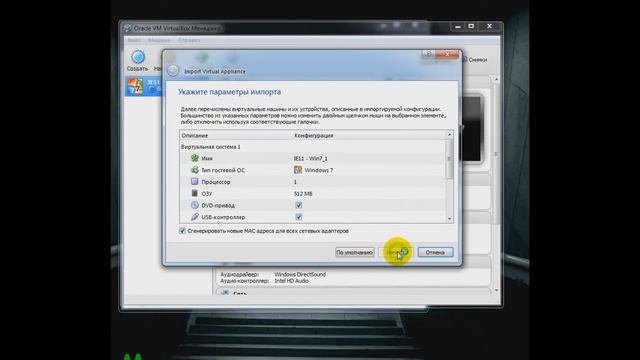Click the Windows 7 OS type value
This screenshot has width=640, height=360.
[x=319, y=170]
